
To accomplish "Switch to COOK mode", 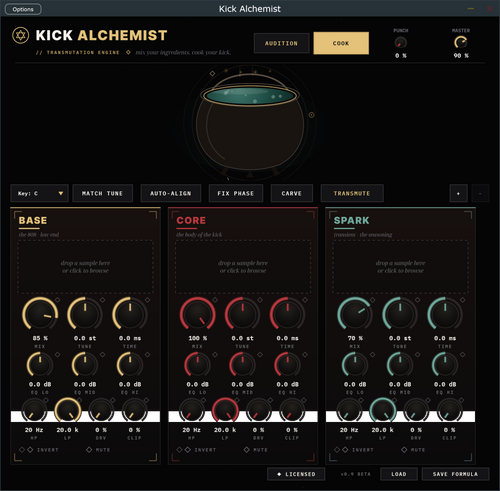I will coord(341,43).
